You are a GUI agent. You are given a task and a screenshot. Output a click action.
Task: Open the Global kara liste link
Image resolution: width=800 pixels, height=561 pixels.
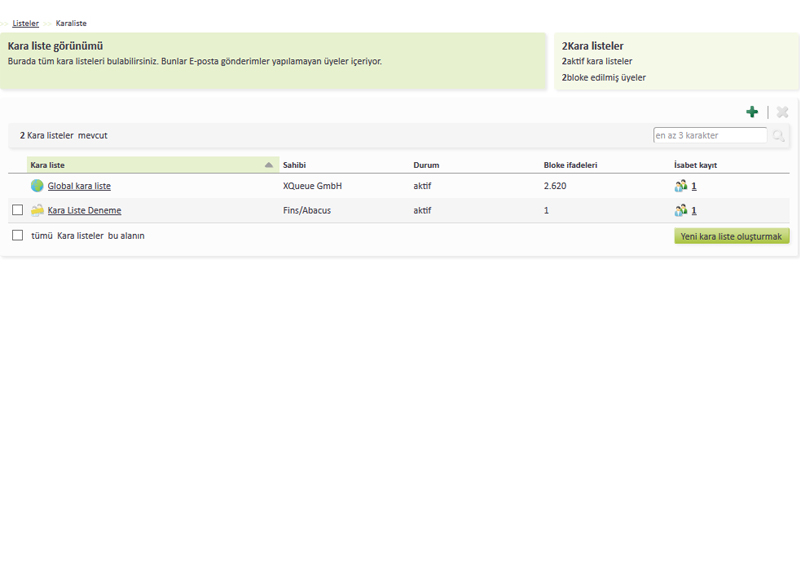point(79,186)
